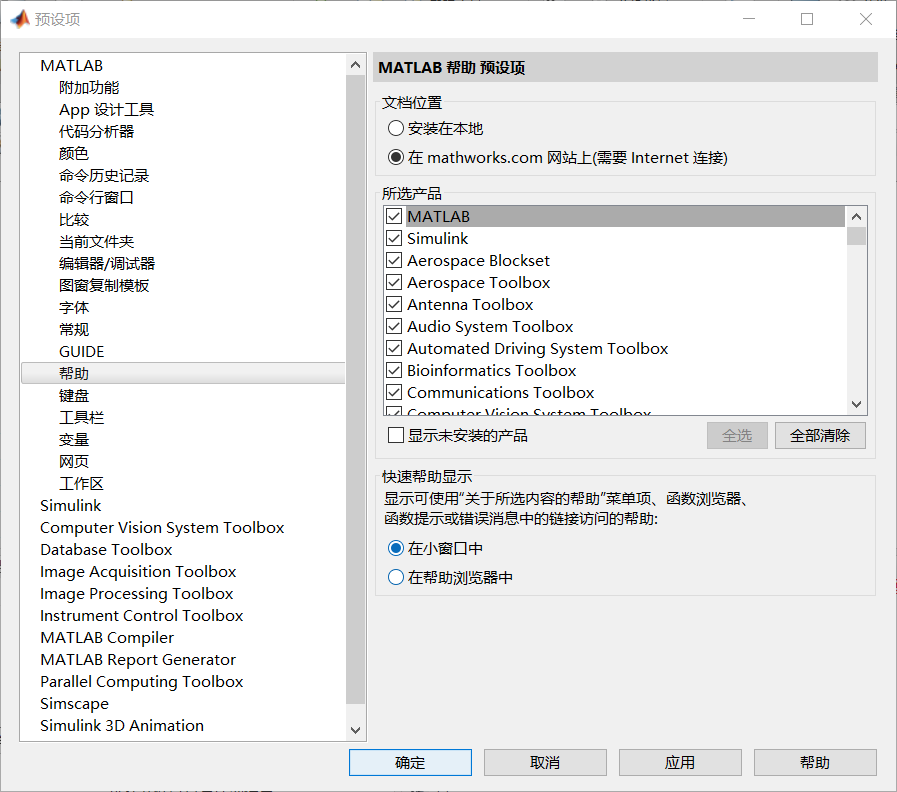Image resolution: width=897 pixels, height=792 pixels.
Task: Select Image Acquisition Toolbox in tree
Action: click(138, 572)
